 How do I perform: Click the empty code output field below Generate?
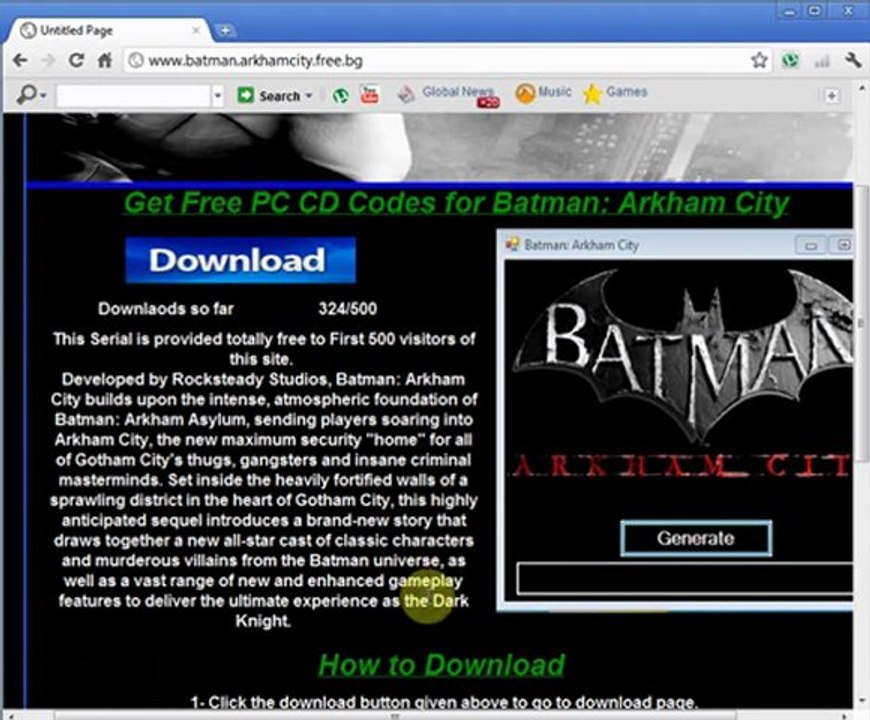point(684,579)
